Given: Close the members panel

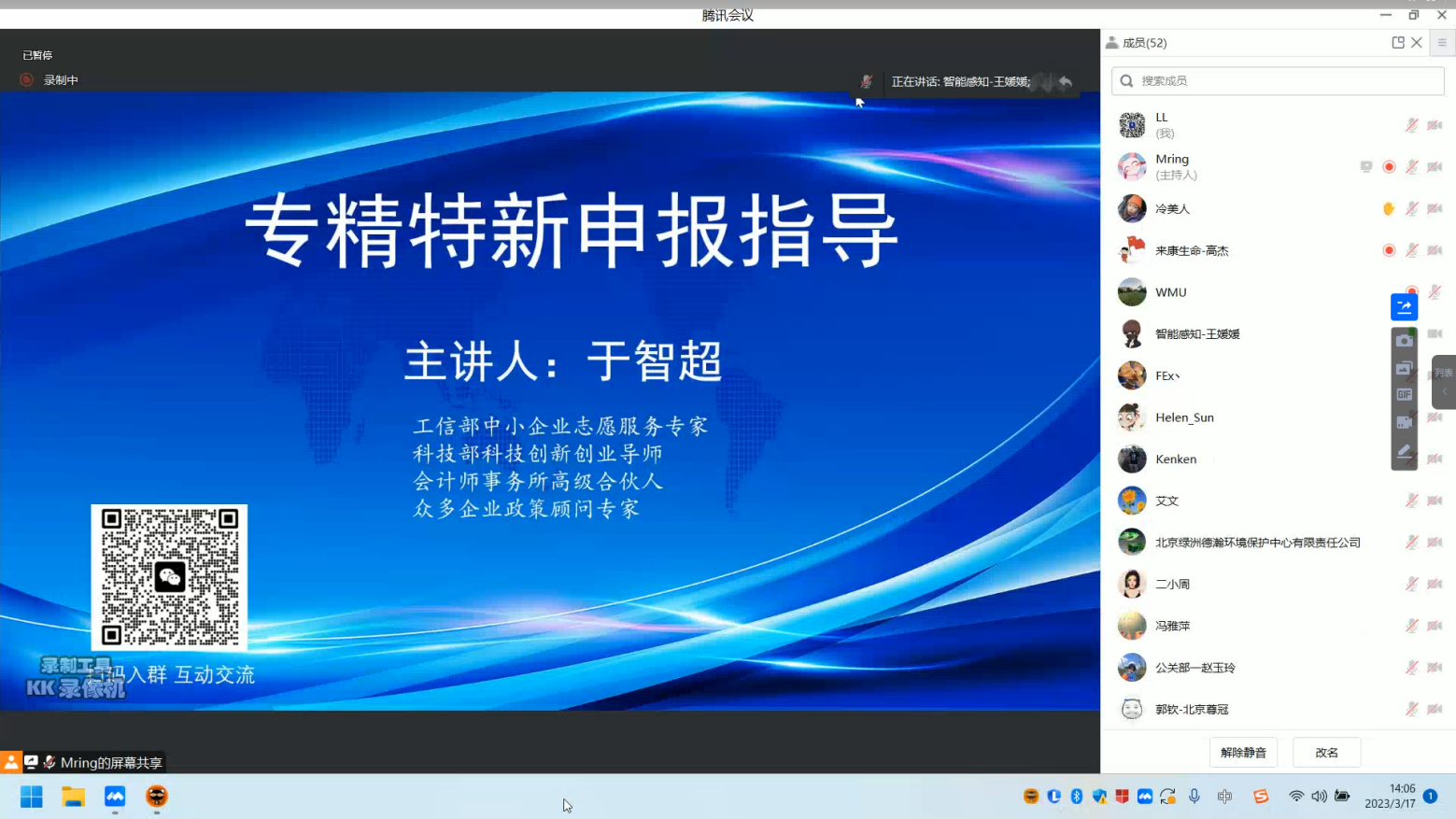Looking at the screenshot, I should tap(1417, 43).
